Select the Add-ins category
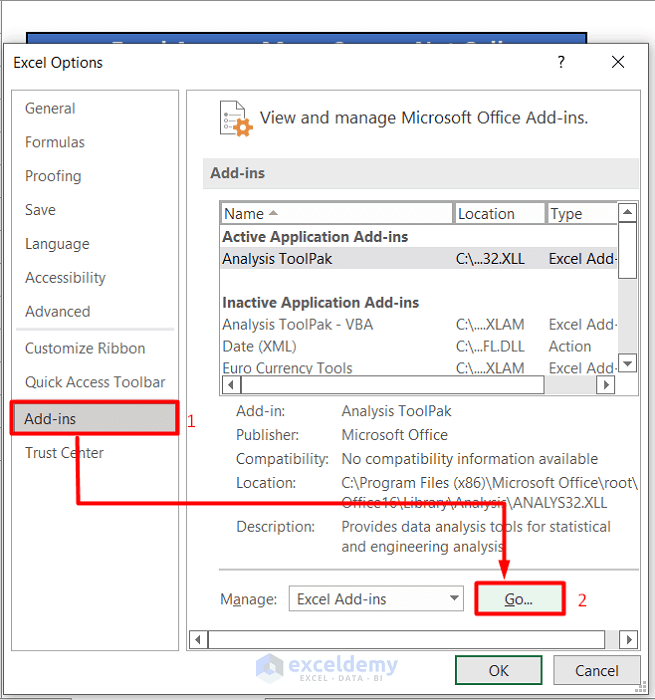Image resolution: width=655 pixels, height=700 pixels. click(x=95, y=418)
